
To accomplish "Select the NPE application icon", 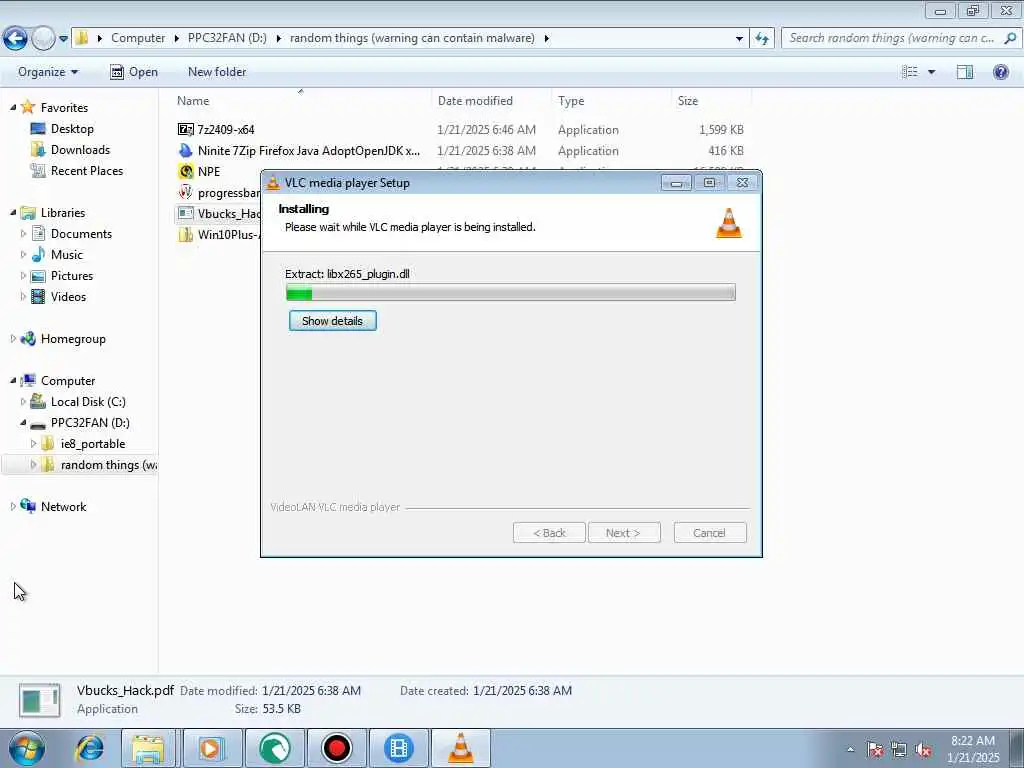I will tap(185, 171).
